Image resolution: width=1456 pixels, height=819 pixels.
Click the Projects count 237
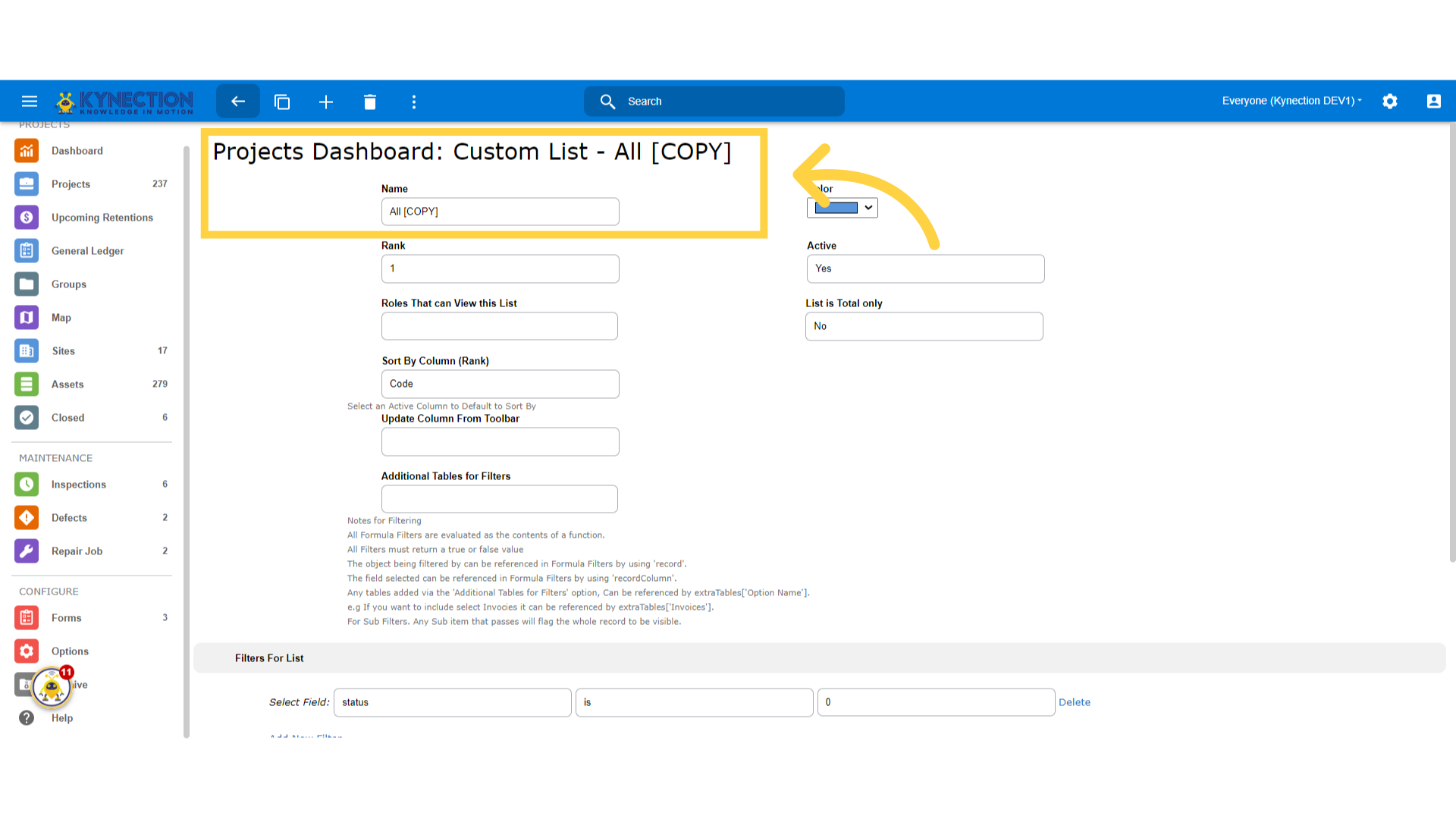pos(160,184)
